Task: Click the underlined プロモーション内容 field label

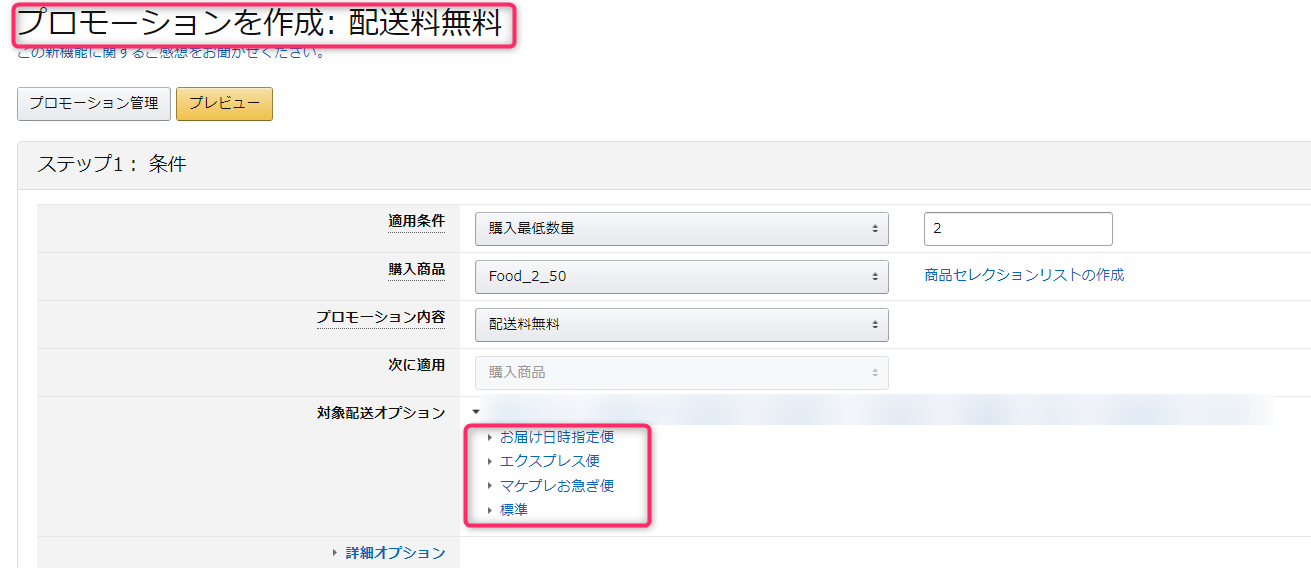Action: (x=380, y=317)
